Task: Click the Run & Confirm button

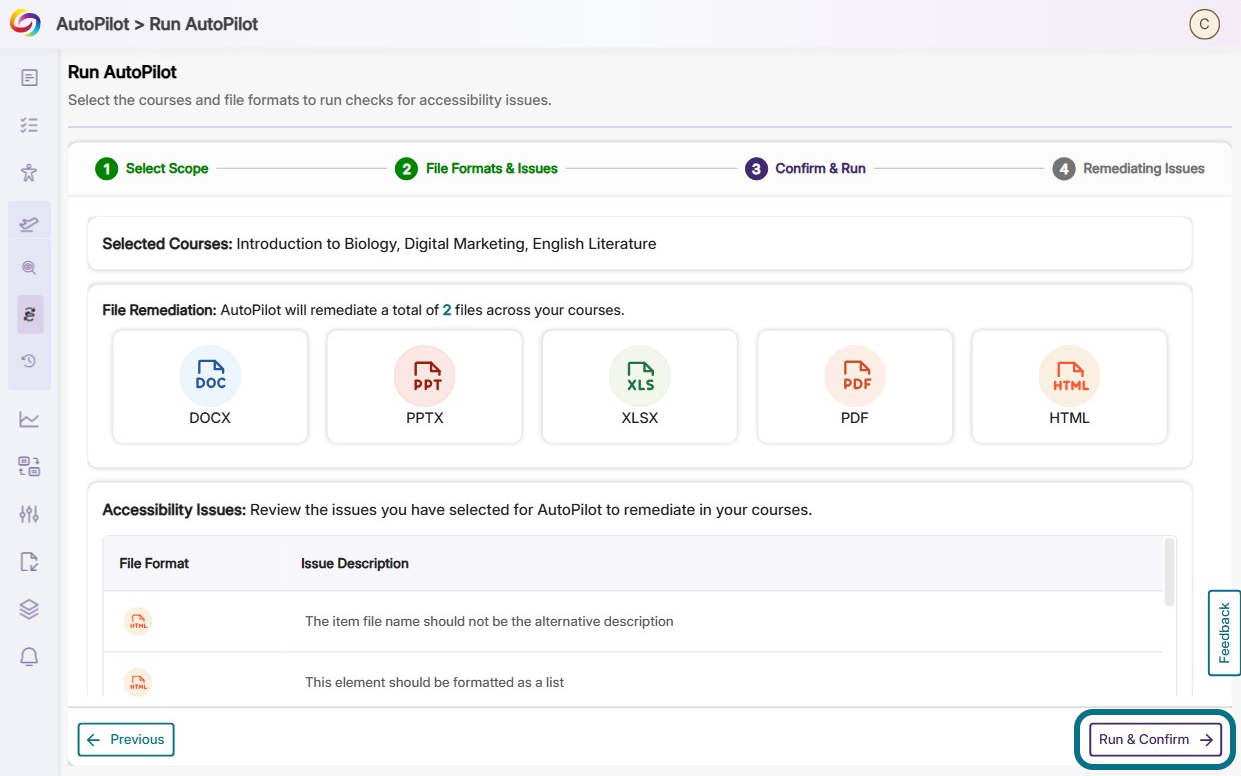Action: tap(1155, 740)
